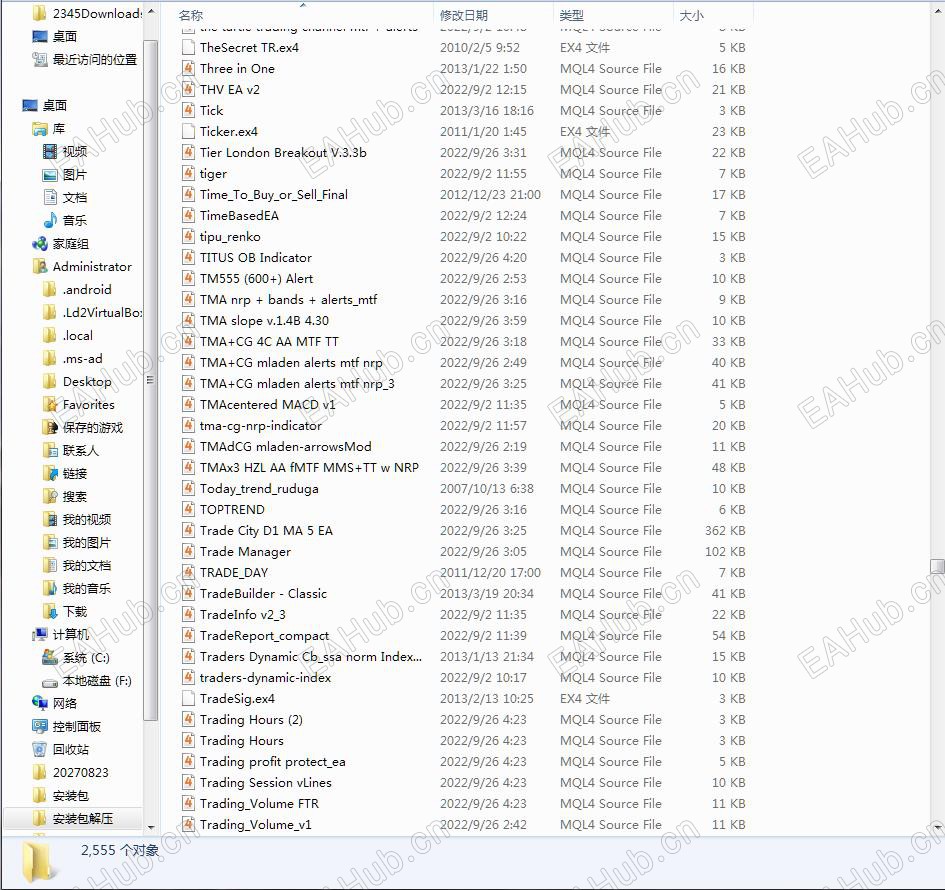Select the Today_trend_ruduga file
Viewport: 945px width, 890px height.
[x=259, y=488]
